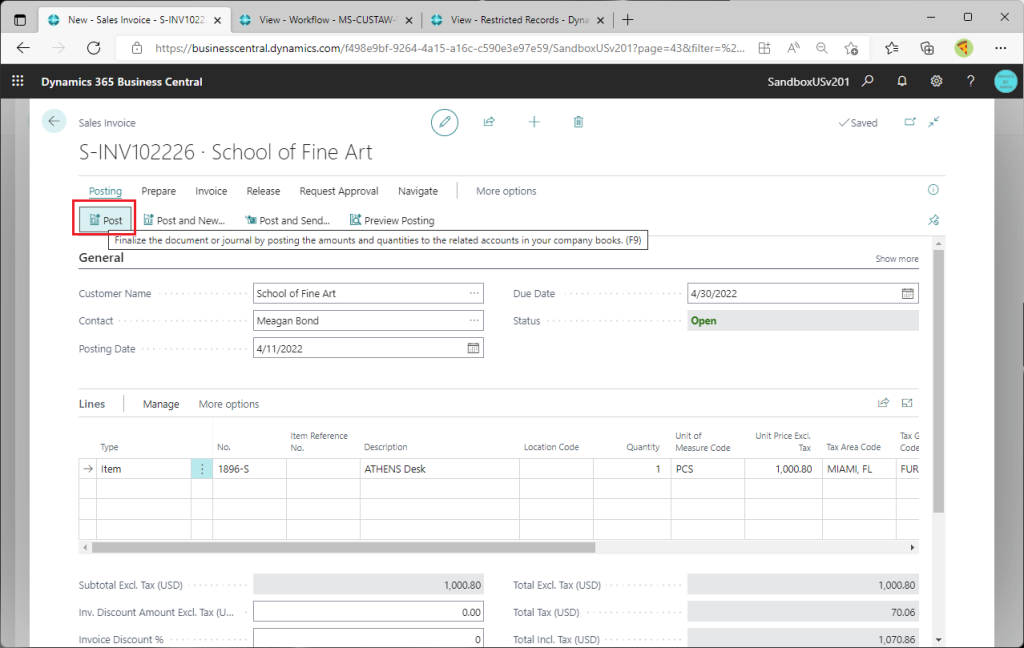Open browser Collections
The height and width of the screenshot is (648, 1024).
(x=927, y=48)
